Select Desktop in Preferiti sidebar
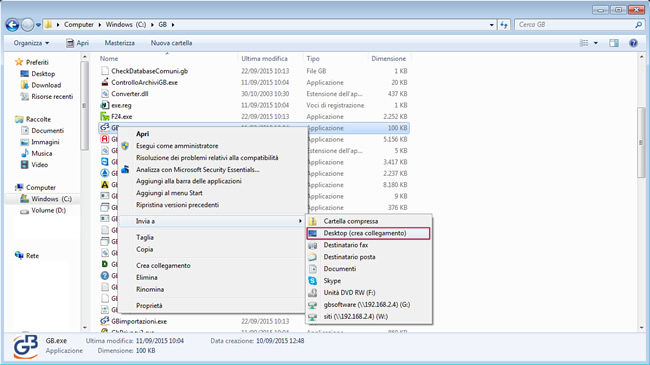Screen dimensions: 650x365 [x=43, y=73]
